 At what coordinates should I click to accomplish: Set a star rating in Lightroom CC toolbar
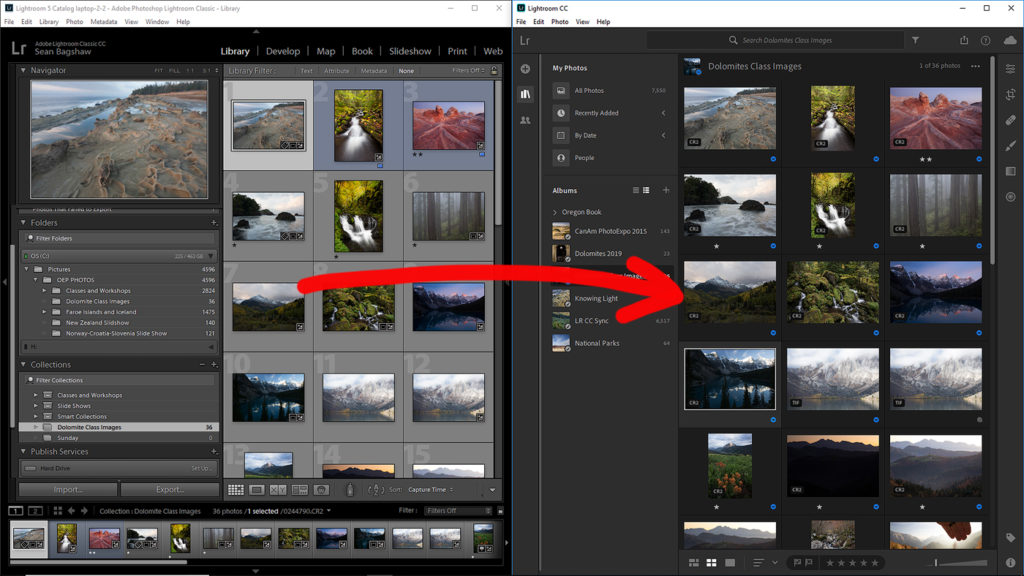852,562
